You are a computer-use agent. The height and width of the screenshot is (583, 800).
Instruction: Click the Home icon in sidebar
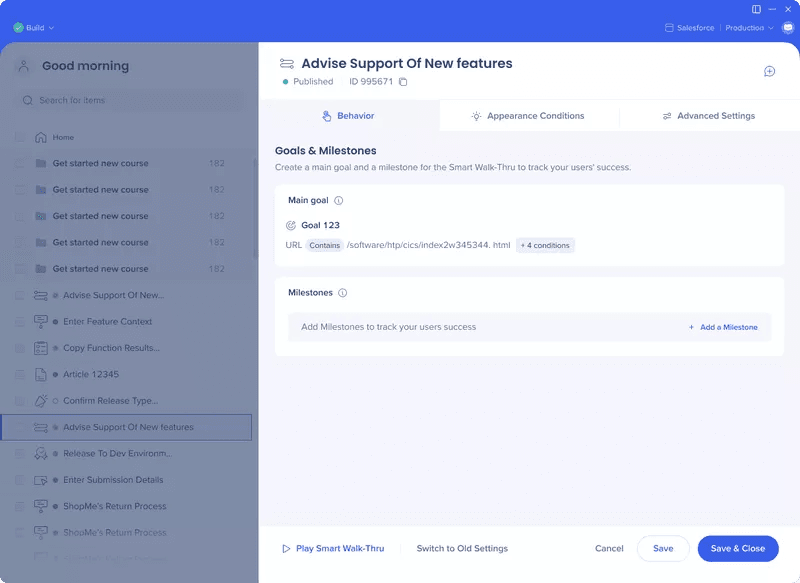41,137
